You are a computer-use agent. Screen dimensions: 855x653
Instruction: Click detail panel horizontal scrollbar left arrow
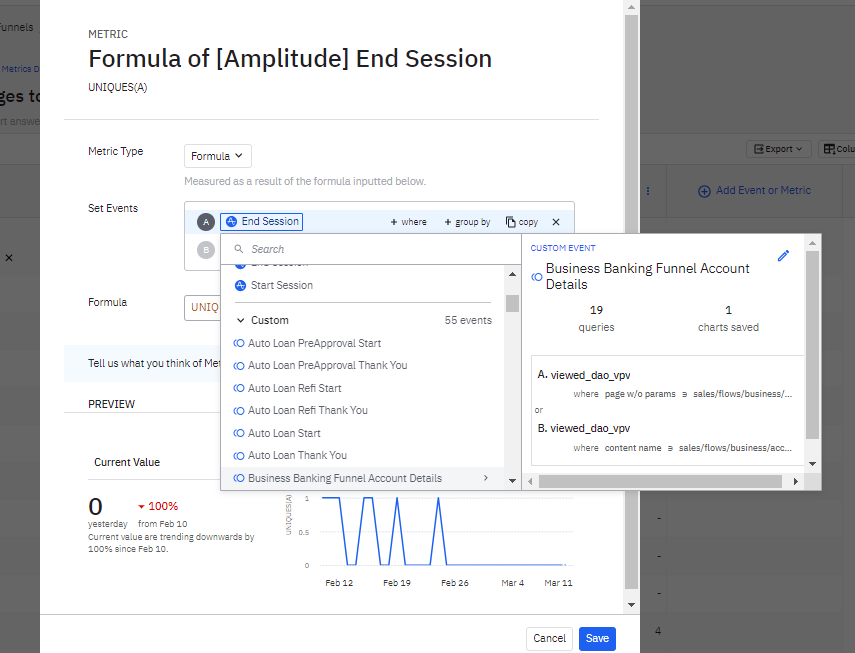click(530, 481)
